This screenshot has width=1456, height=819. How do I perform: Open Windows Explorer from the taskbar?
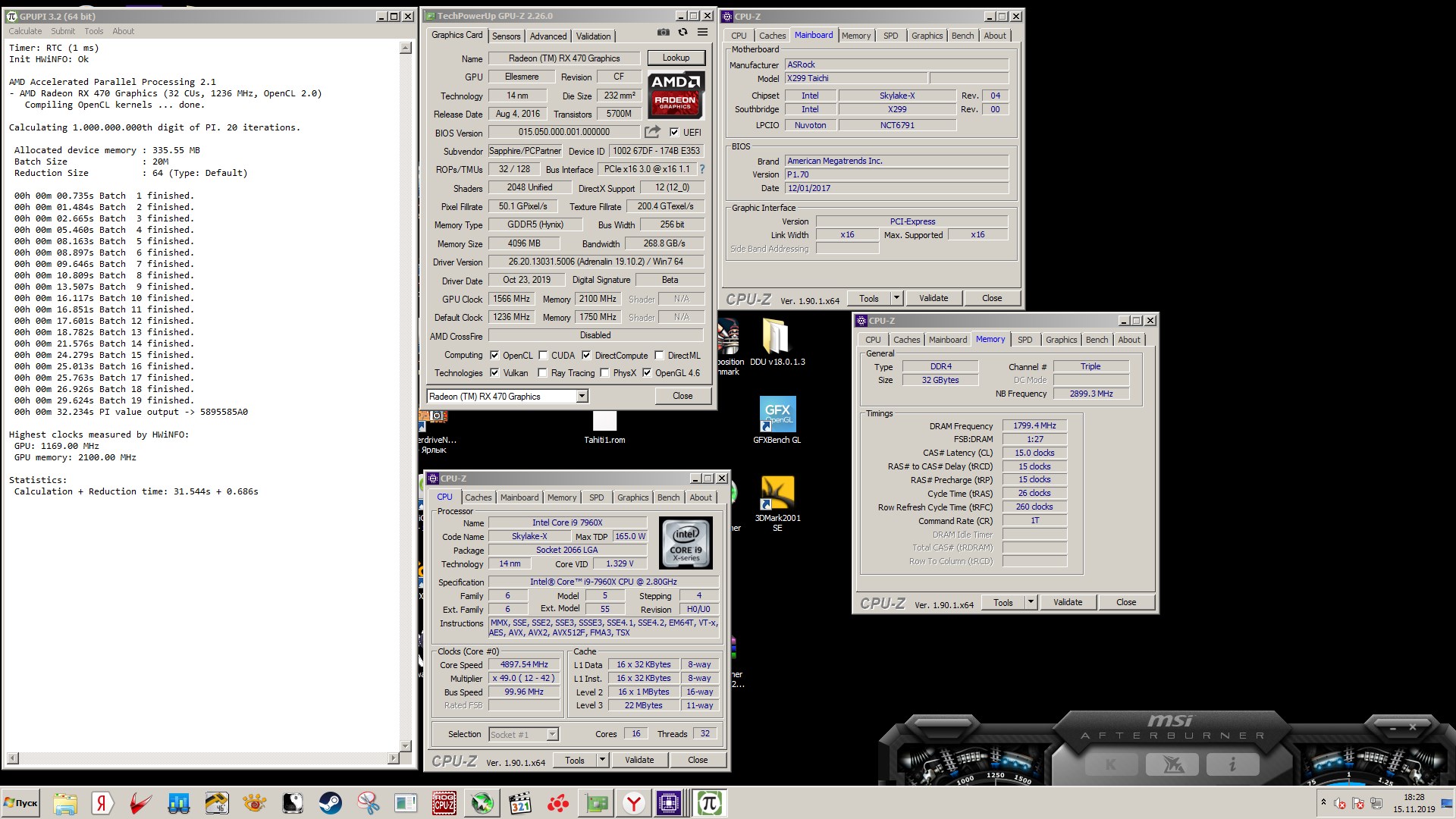(65, 803)
